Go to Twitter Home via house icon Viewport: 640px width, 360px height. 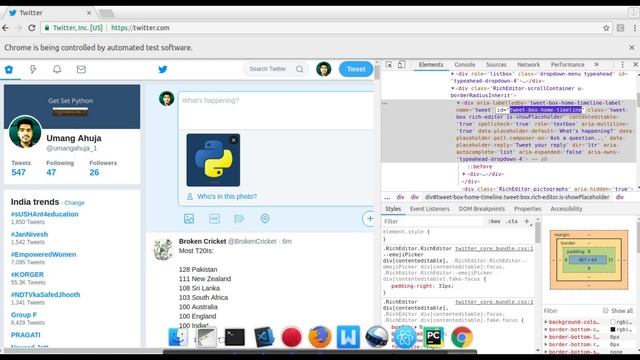[9, 69]
